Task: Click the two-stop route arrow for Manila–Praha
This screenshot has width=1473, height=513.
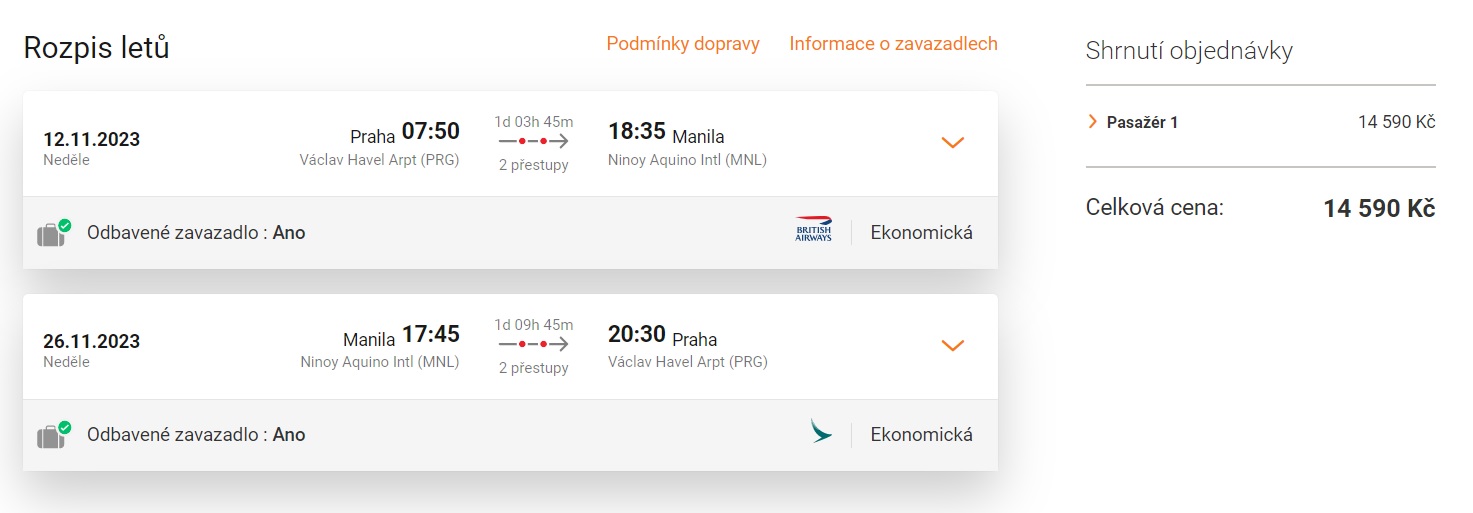Action: (x=533, y=344)
